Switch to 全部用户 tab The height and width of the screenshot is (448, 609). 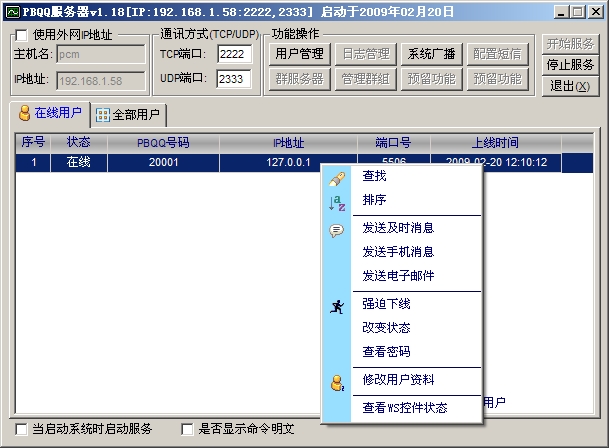pyautogui.click(x=128, y=115)
